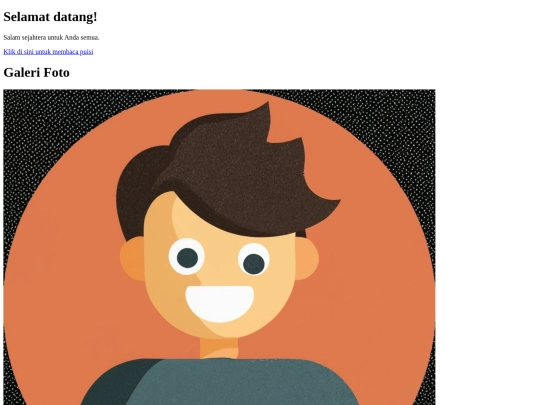This screenshot has height=405, width=540.
Task: Click the avatar's right eye
Action: pos(253,260)
